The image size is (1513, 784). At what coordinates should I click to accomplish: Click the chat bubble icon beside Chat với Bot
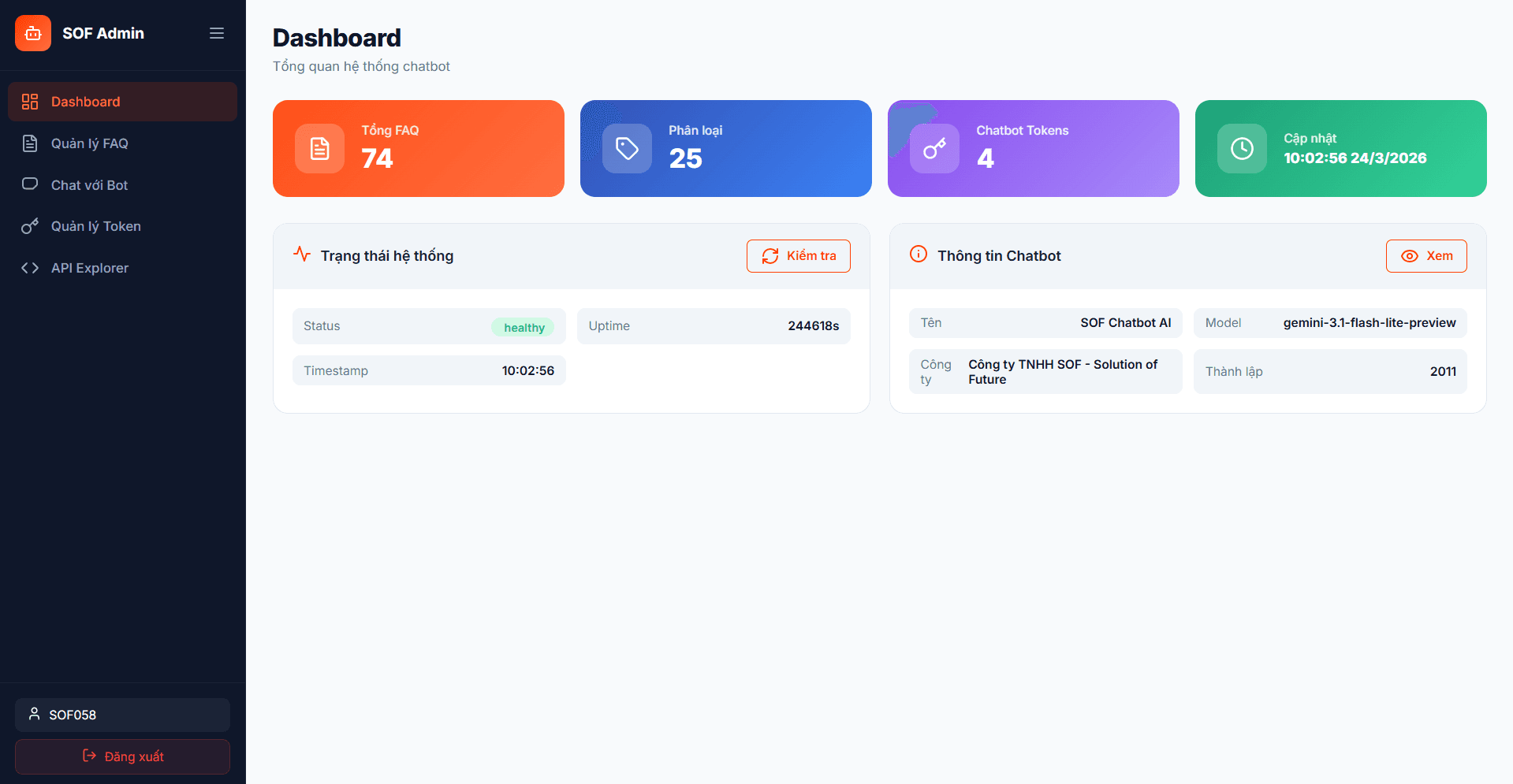pos(30,184)
